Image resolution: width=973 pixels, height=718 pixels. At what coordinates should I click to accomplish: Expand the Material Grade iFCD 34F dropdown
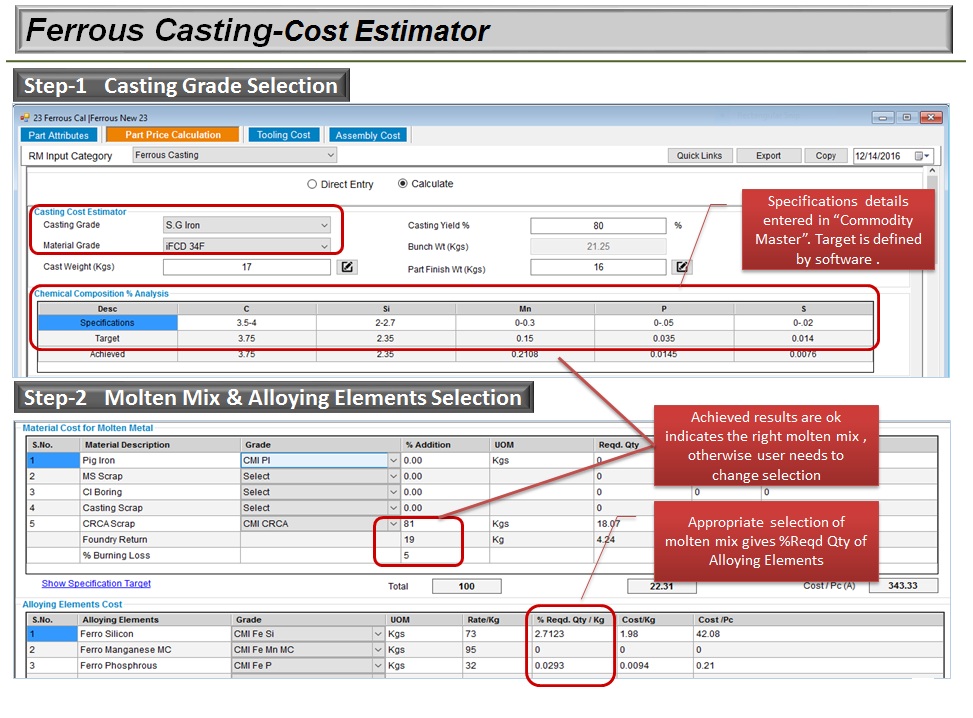point(324,246)
